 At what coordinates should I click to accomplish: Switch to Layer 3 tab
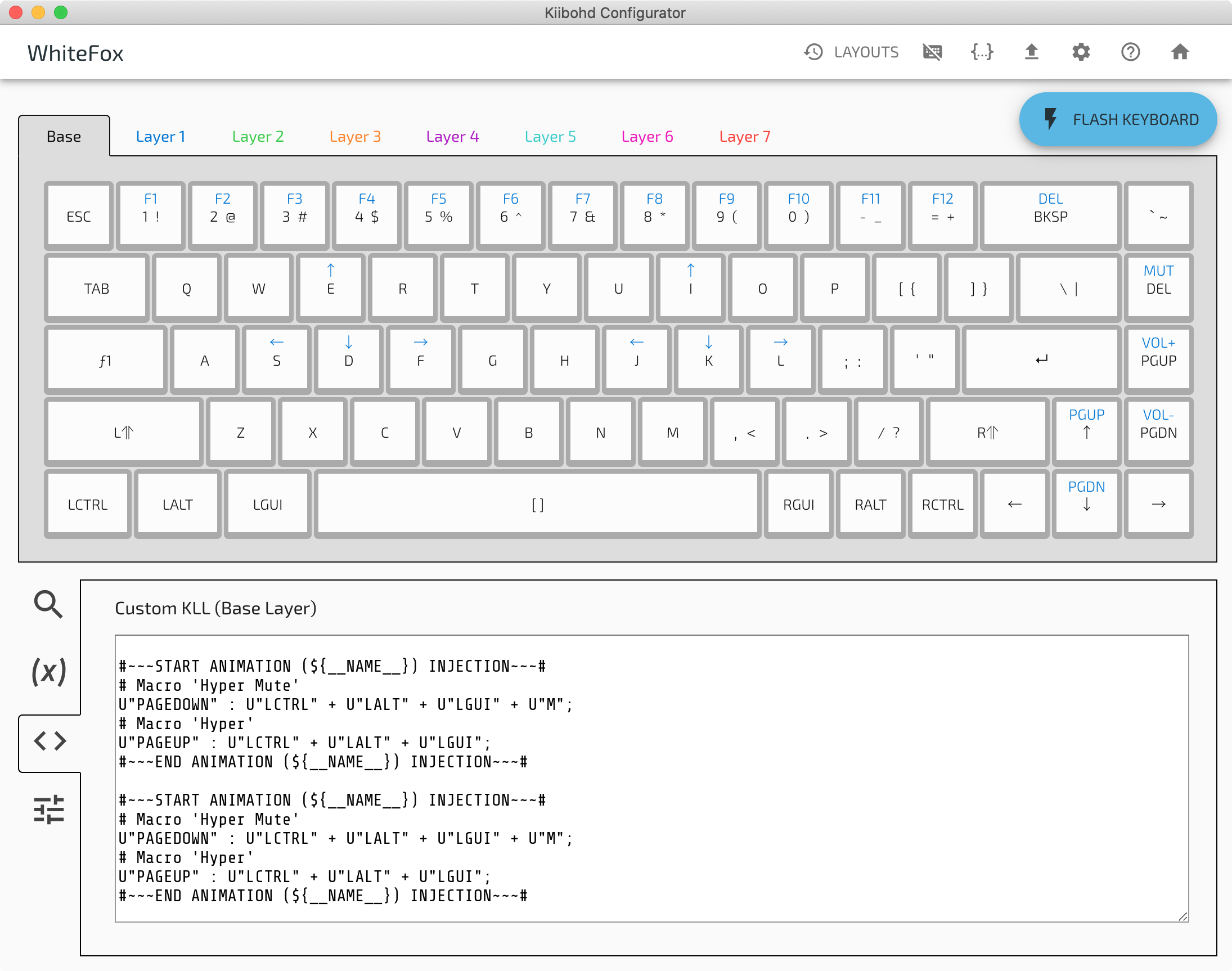pos(355,137)
